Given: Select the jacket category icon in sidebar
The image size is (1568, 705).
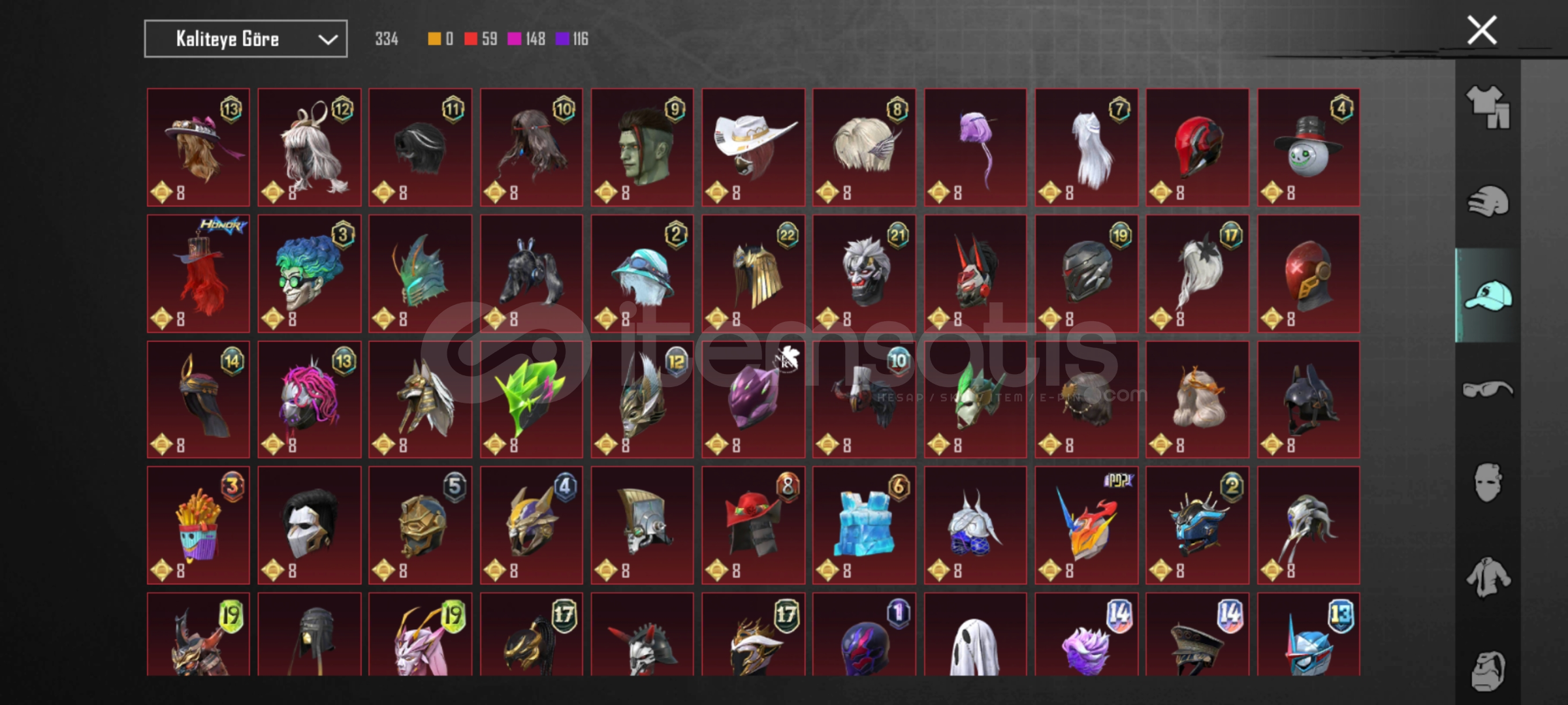Looking at the screenshot, I should click(1488, 576).
